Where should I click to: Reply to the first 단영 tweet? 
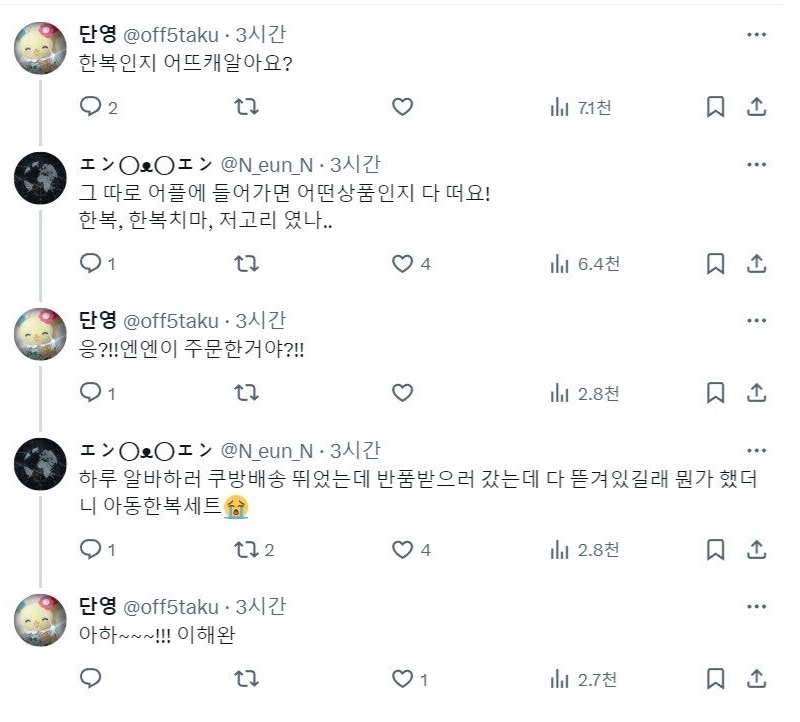pyautogui.click(x=91, y=107)
